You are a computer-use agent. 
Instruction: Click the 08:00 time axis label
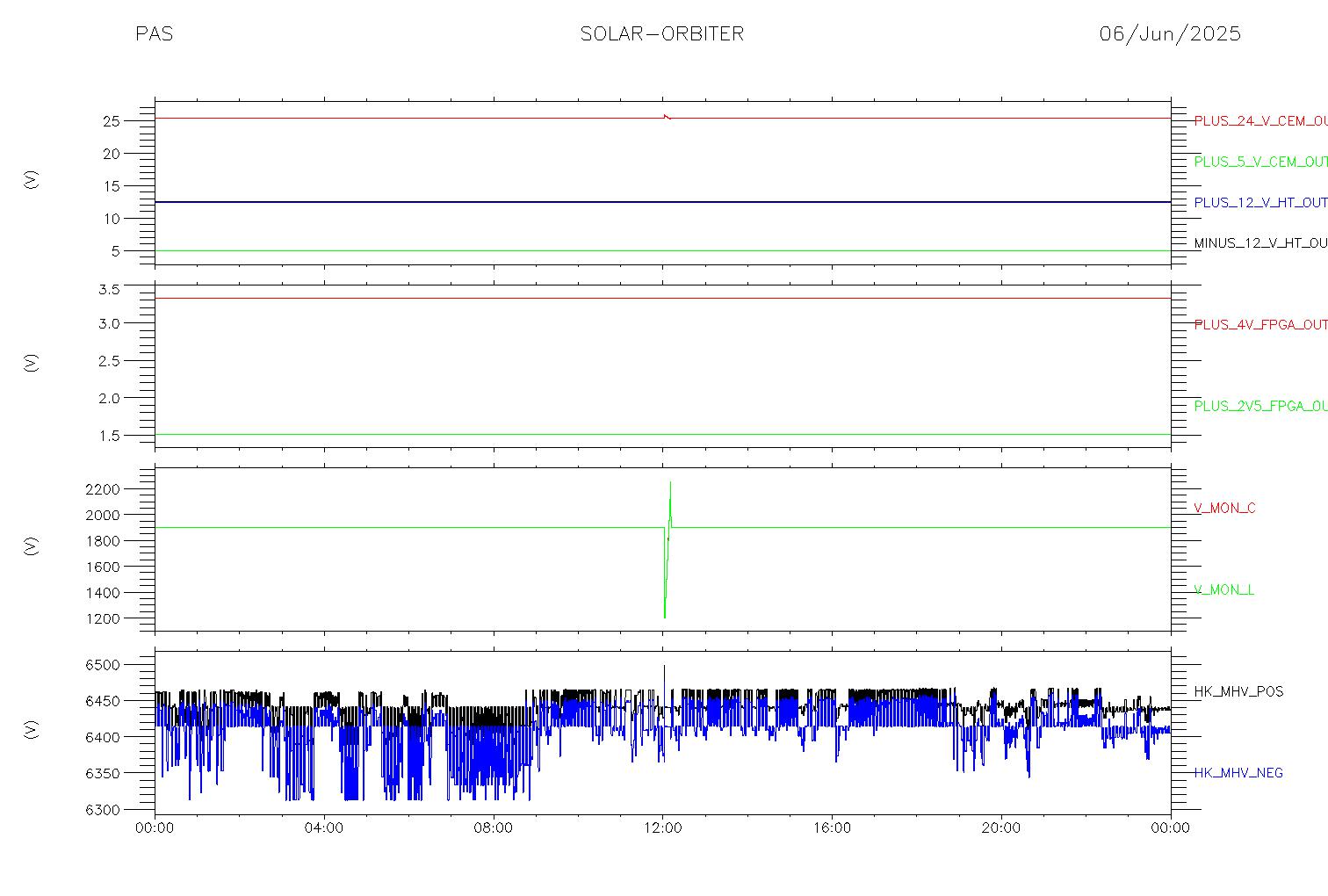pyautogui.click(x=494, y=828)
